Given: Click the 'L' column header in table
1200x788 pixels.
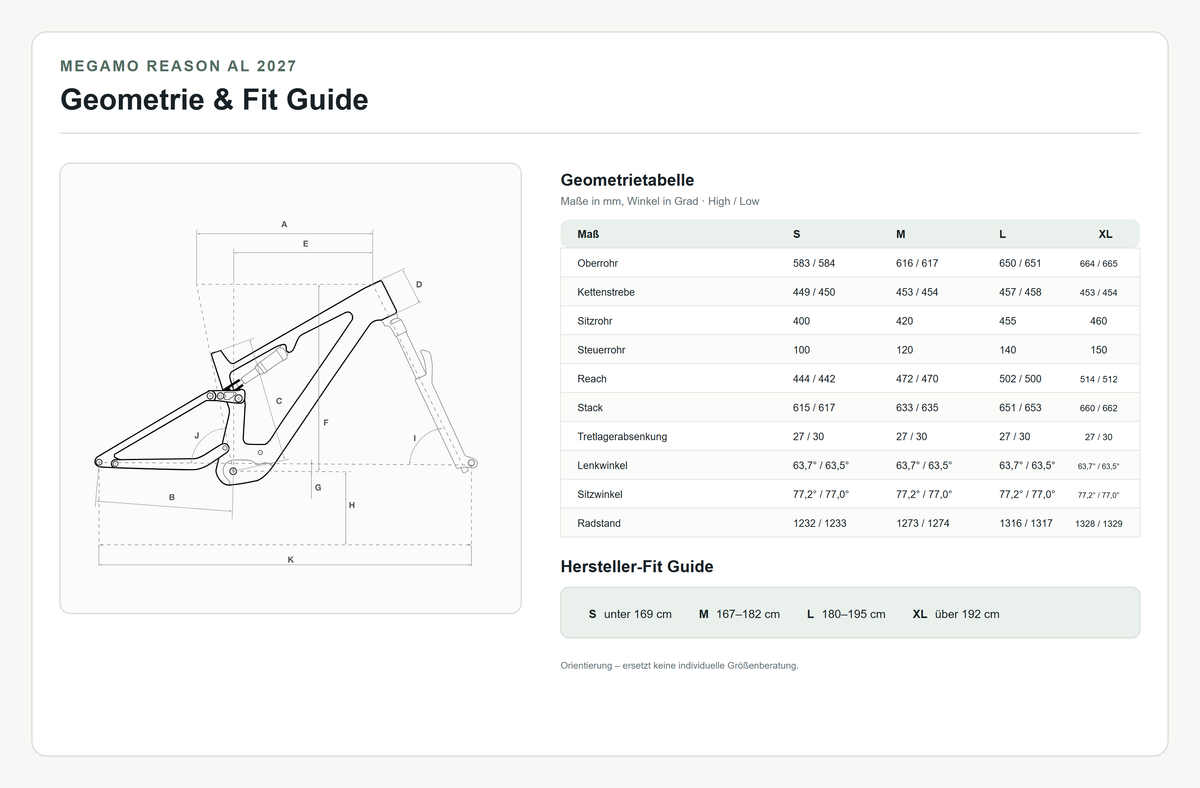Looking at the screenshot, I should tap(1002, 234).
